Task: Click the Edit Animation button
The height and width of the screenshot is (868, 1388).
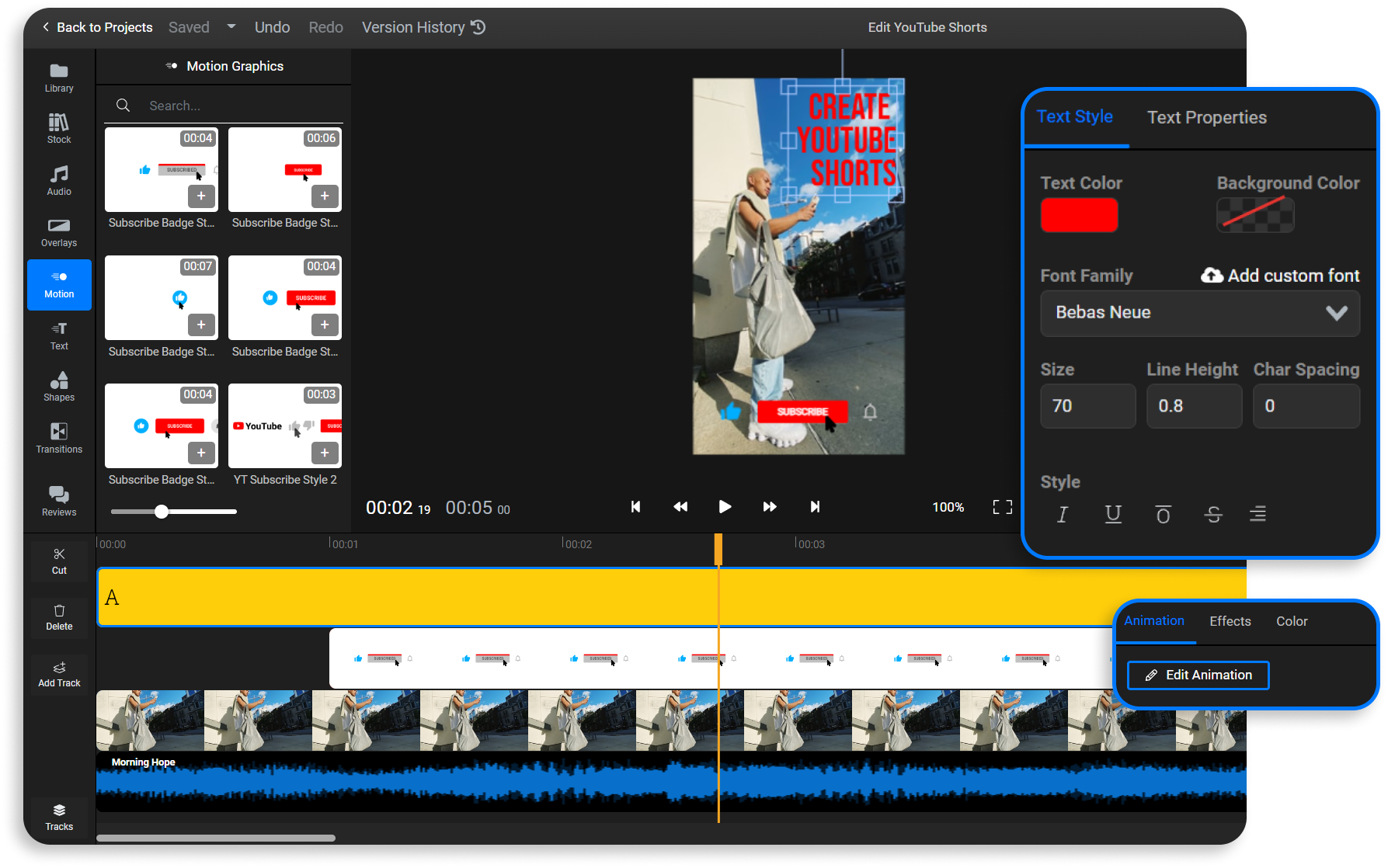Action: 1198,675
